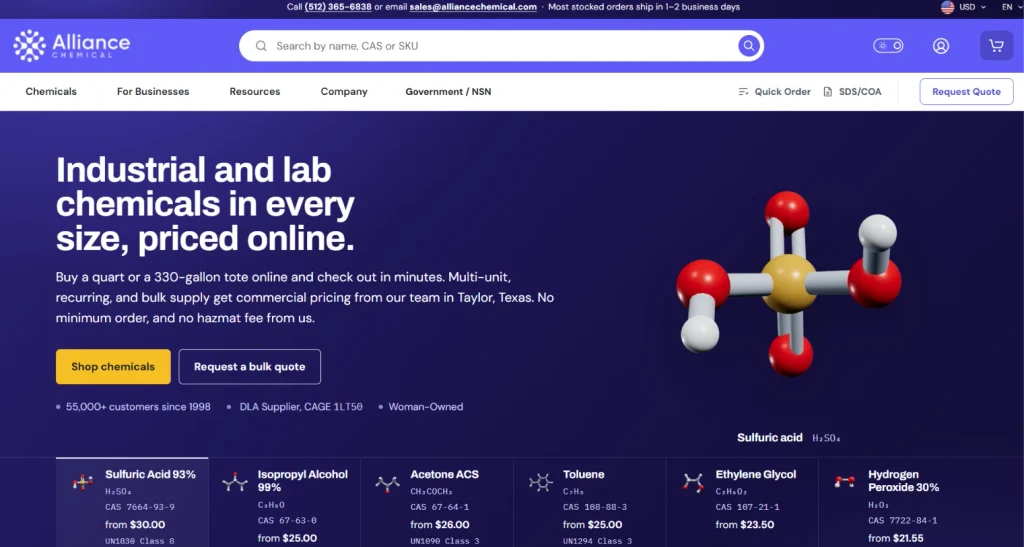Open the user account icon
This screenshot has height=547, width=1024.
point(940,46)
